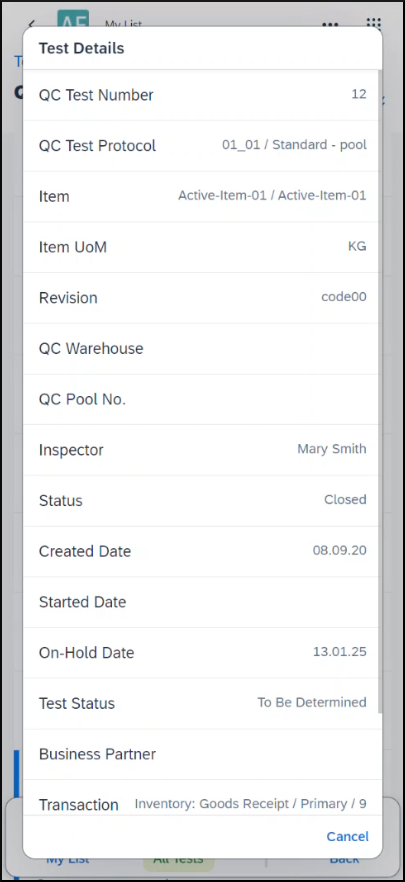Click the Cancel button in Test Details
Viewport: 405px width, 882px height.
348,836
